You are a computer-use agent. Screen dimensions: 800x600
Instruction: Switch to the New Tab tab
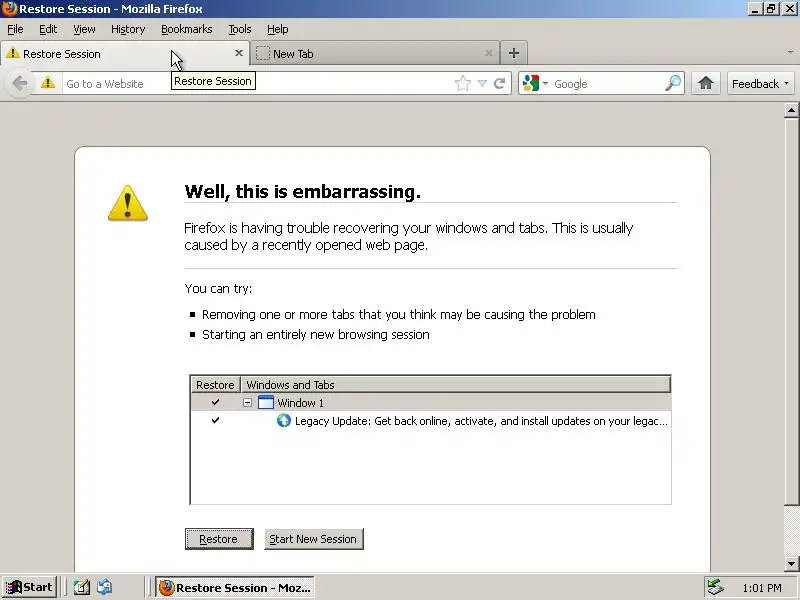pyautogui.click(x=375, y=53)
